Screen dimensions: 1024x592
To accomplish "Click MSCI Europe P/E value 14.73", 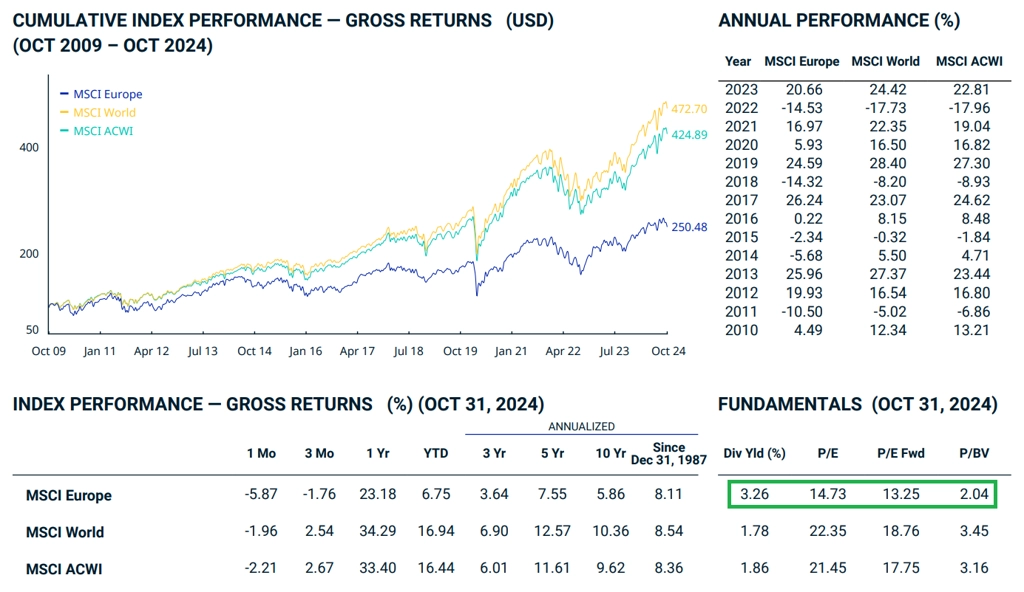I will pyautogui.click(x=827, y=495).
